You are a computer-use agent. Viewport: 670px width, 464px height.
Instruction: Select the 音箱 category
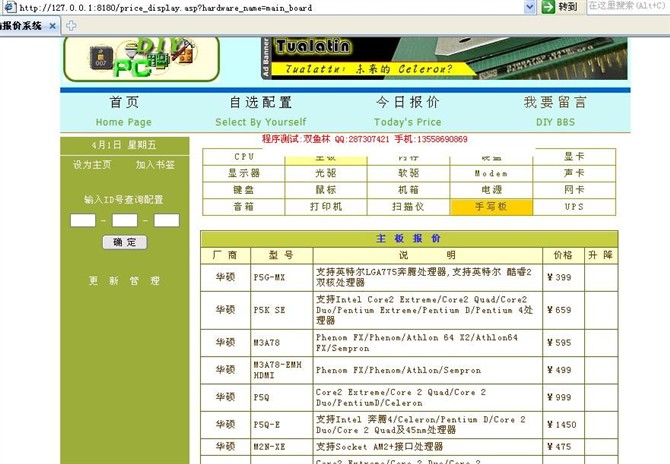click(x=244, y=207)
